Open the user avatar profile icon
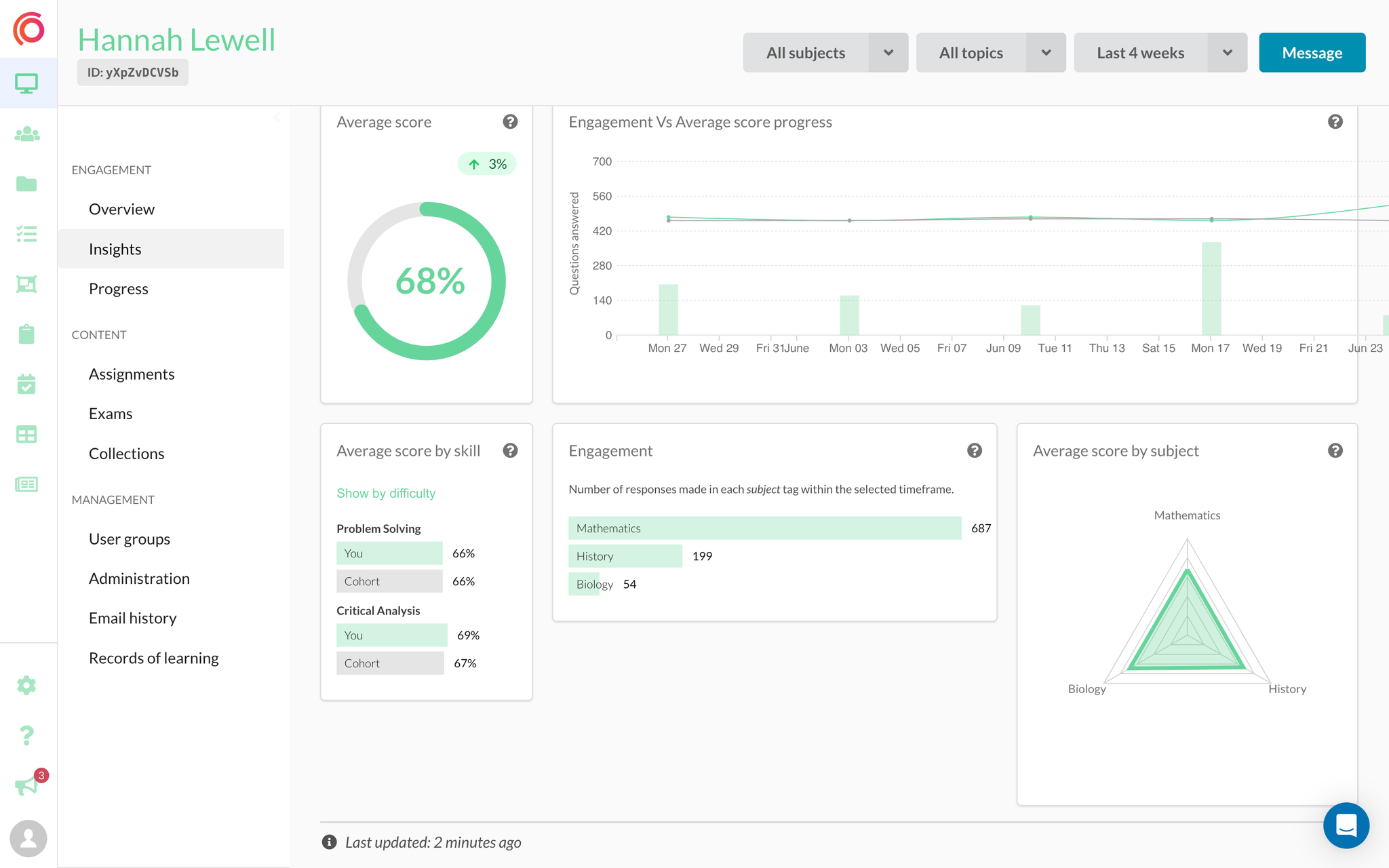1389x868 pixels. (x=28, y=838)
